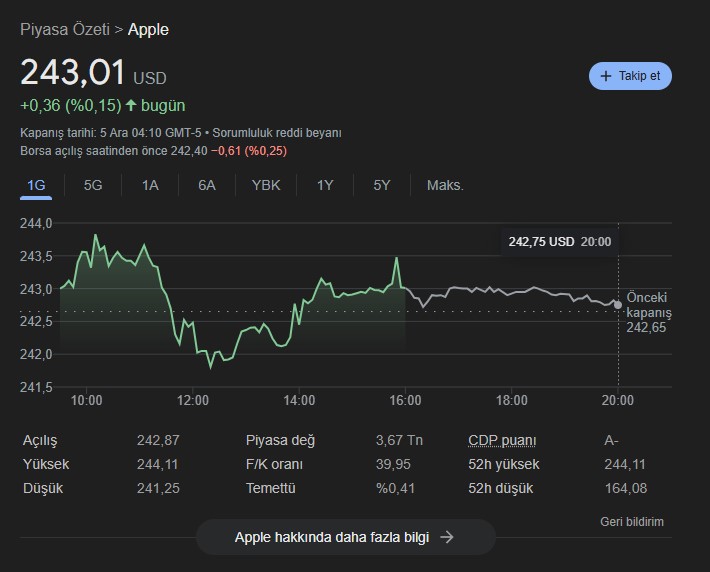Switch to the 5G time range tab
The height and width of the screenshot is (572, 710).
tap(93, 185)
